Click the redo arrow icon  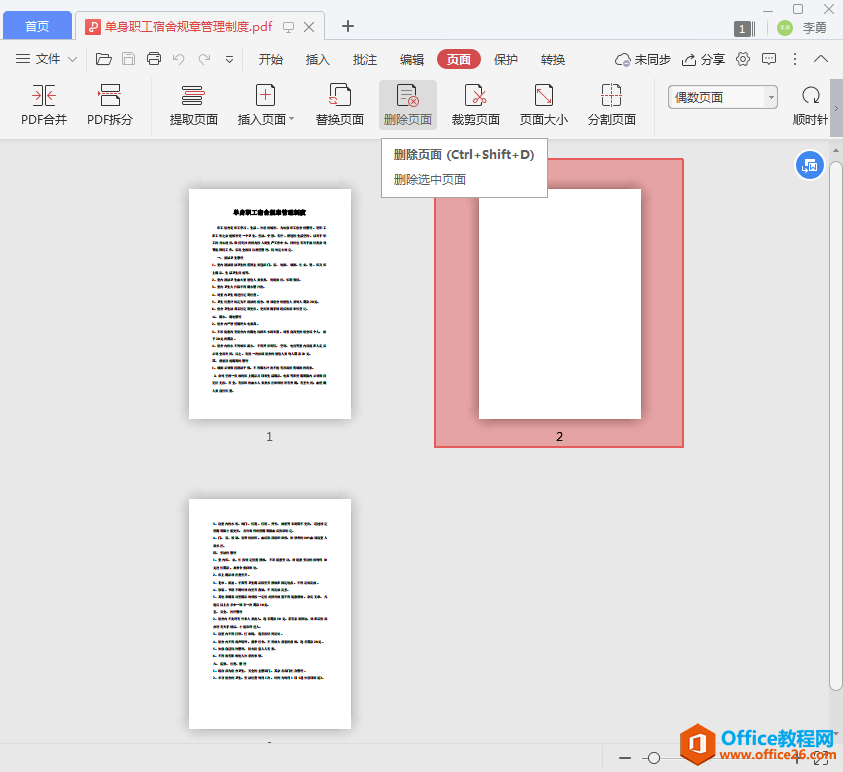[204, 59]
